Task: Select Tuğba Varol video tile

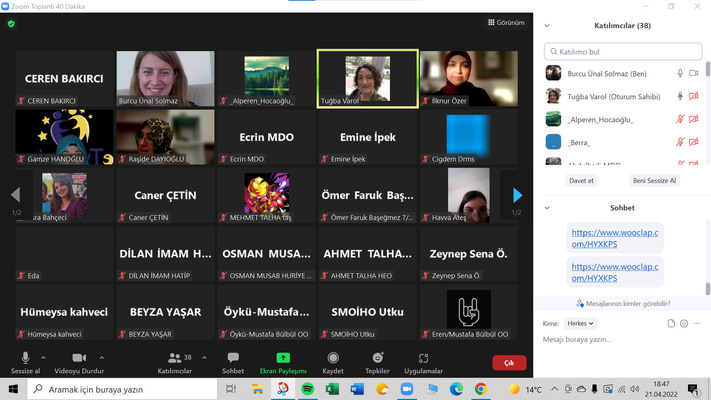Action: coord(367,79)
